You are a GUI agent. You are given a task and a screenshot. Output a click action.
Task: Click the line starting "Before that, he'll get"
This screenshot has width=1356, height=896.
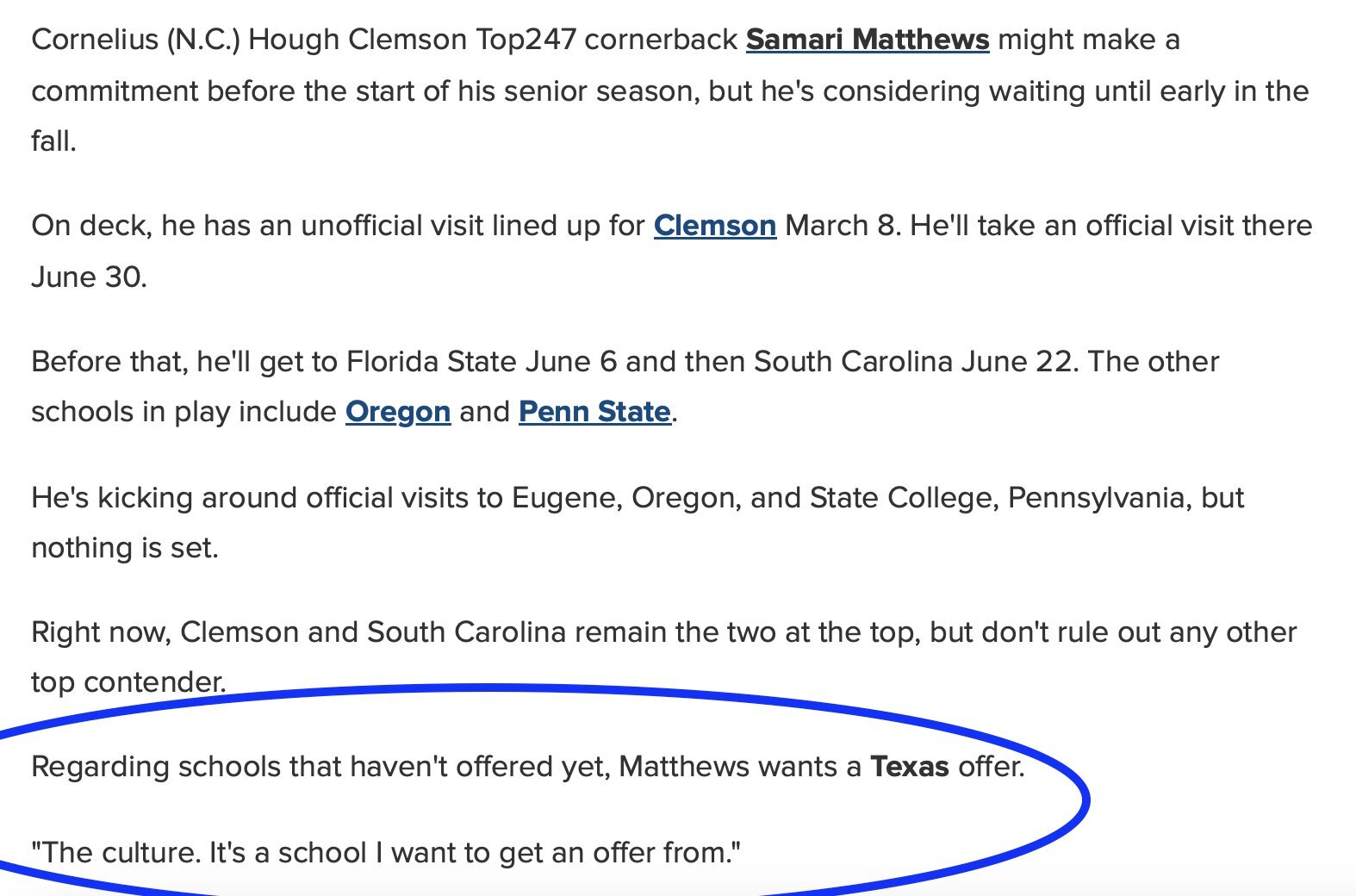coord(625,362)
